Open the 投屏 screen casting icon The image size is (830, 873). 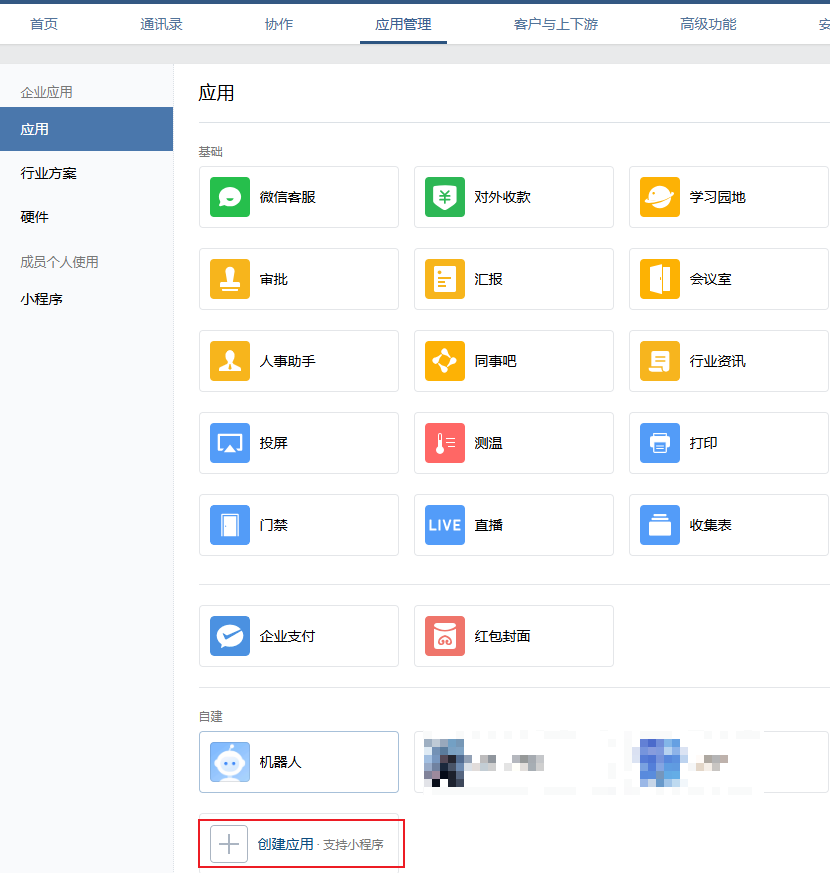[x=230, y=443]
